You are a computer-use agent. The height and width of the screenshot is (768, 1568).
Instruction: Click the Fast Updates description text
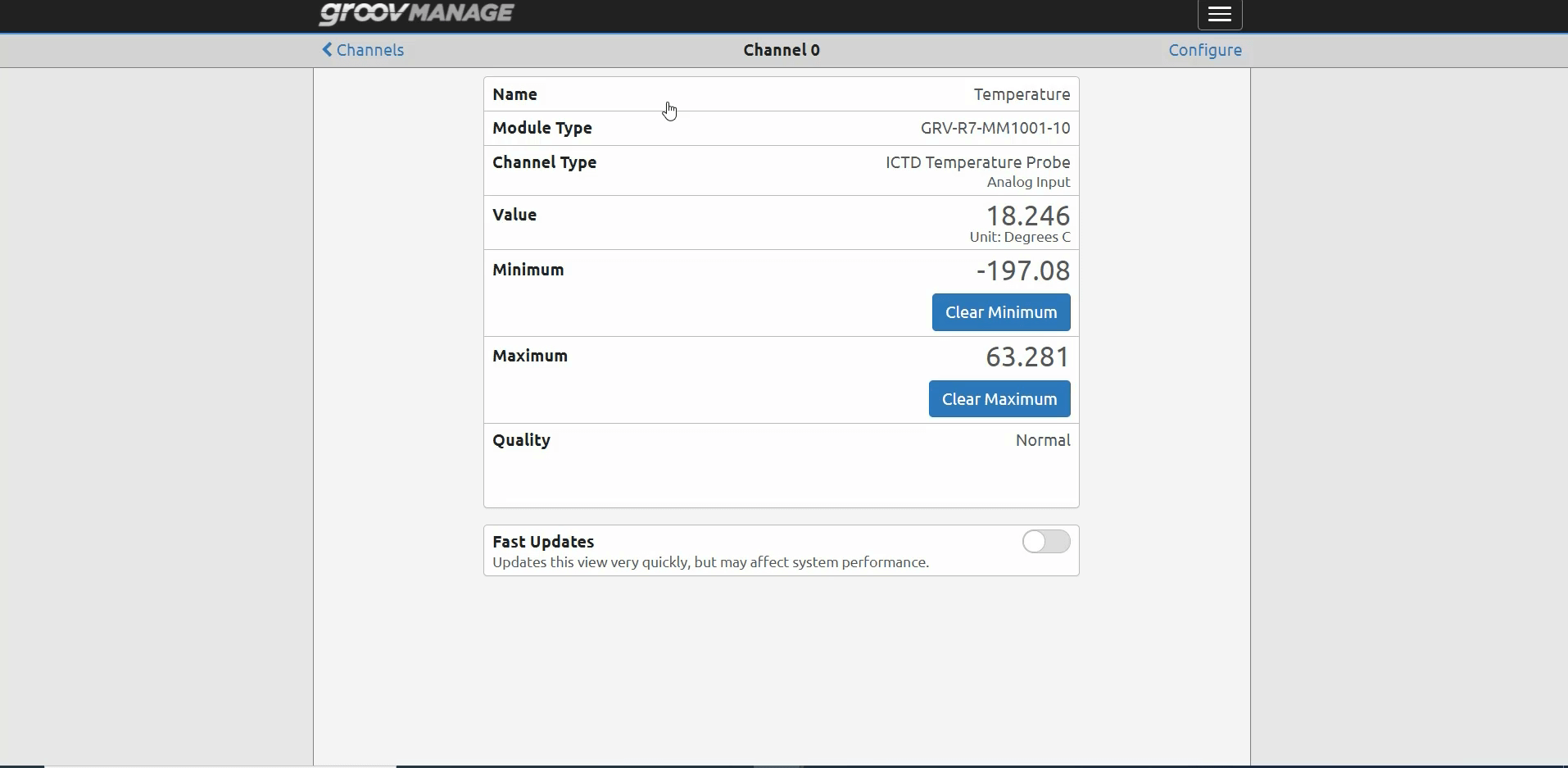[x=711, y=563]
